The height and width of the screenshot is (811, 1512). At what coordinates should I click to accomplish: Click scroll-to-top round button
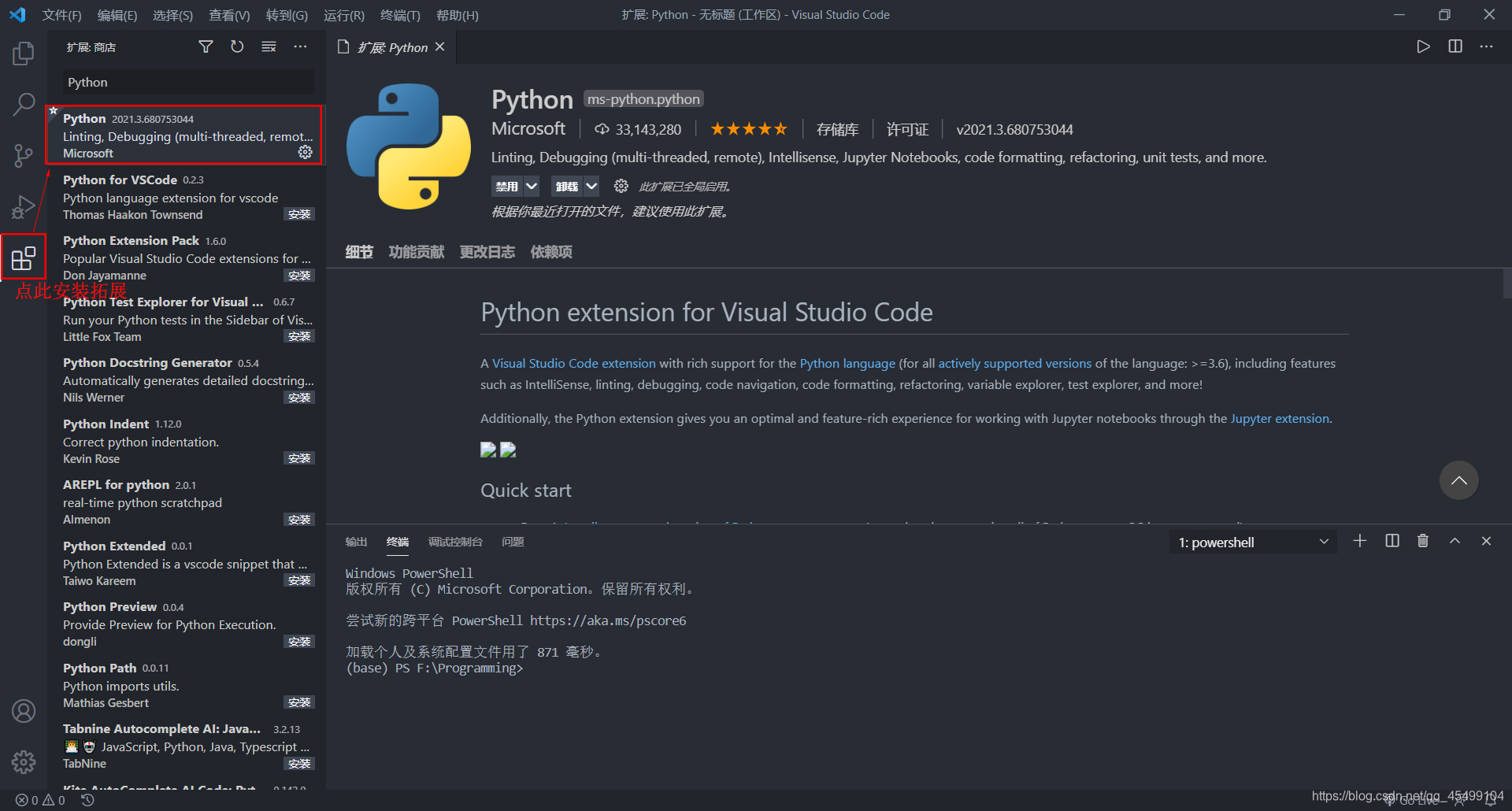click(x=1458, y=480)
